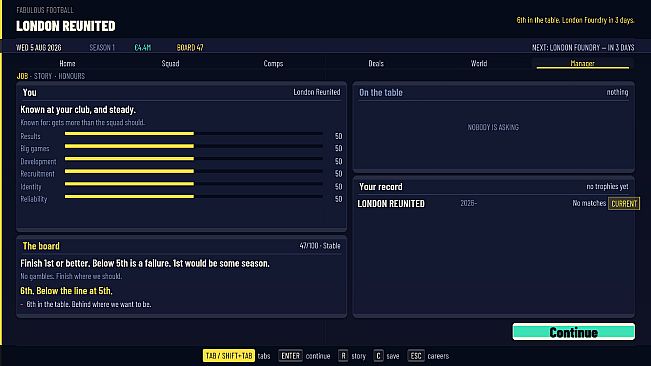Click the CURRENT badge in Your record
Viewport: 651px width, 366px height.
(624, 203)
